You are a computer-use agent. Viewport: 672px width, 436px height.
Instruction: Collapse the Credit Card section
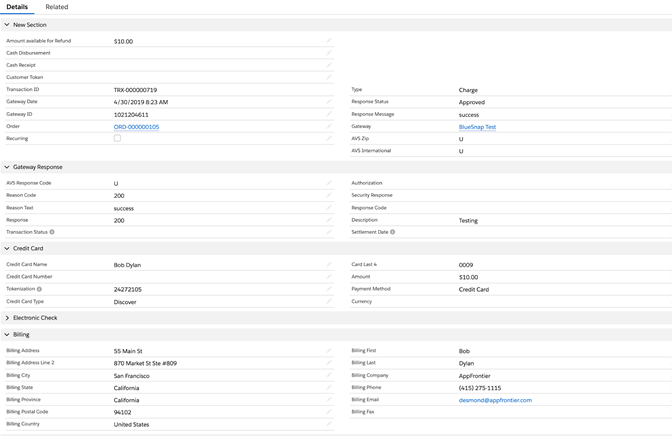tap(7, 248)
